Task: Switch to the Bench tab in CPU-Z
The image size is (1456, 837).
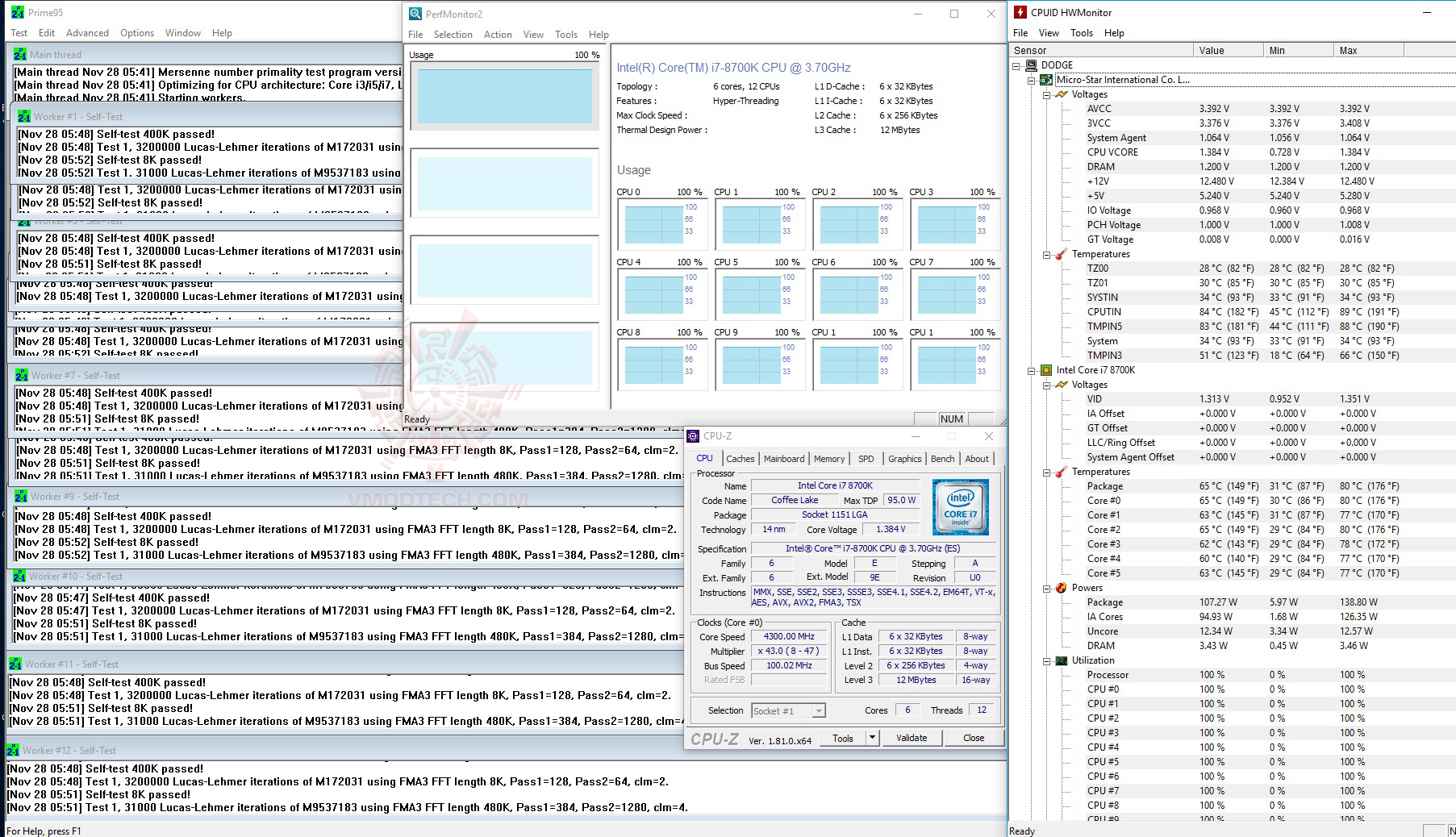Action: click(x=942, y=459)
